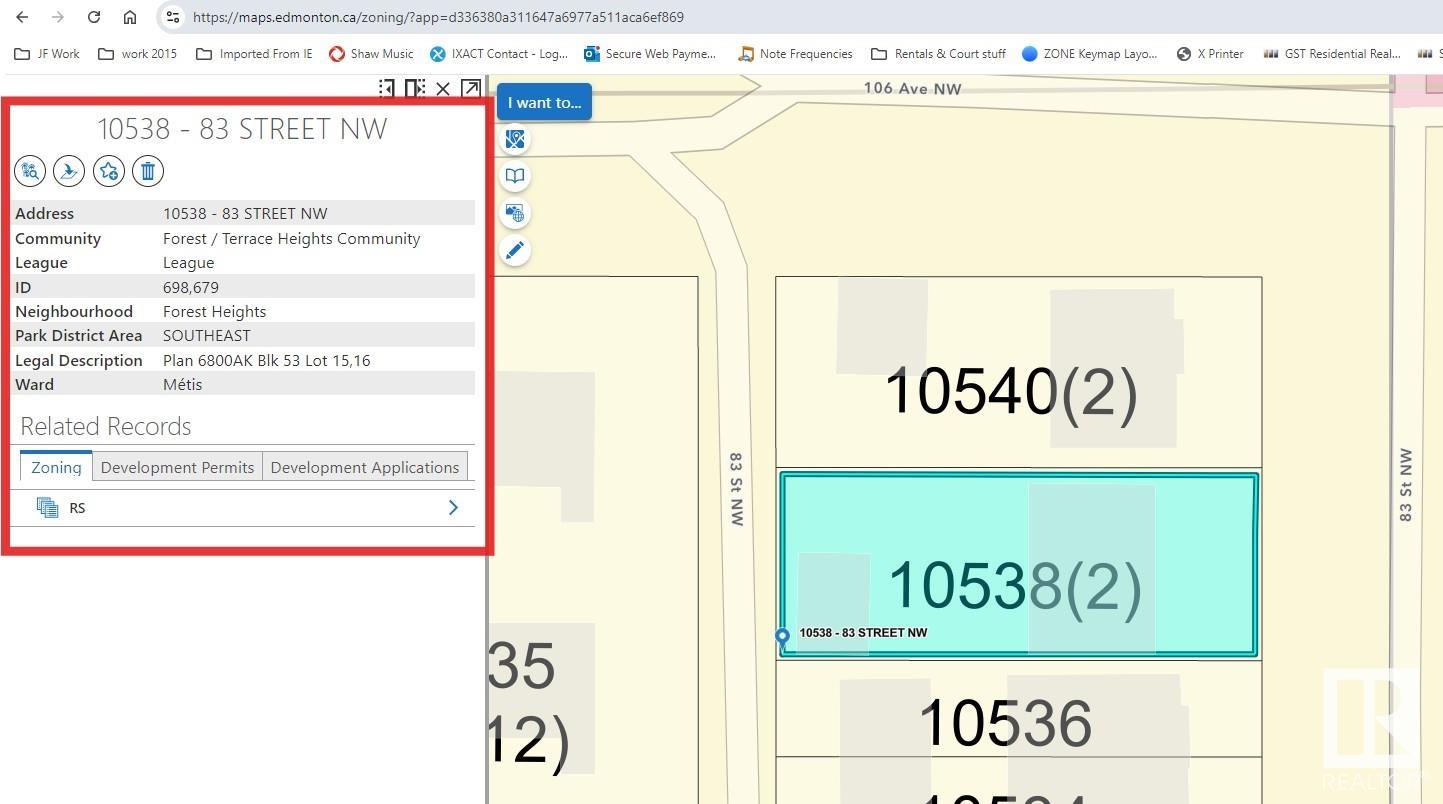
Task: Click the Ward value Métis
Action: tap(182, 384)
